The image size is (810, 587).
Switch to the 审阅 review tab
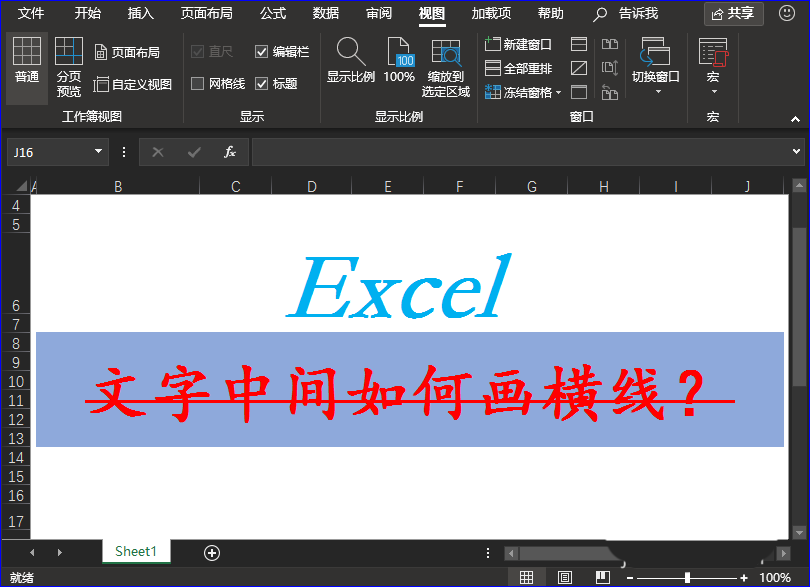click(379, 13)
